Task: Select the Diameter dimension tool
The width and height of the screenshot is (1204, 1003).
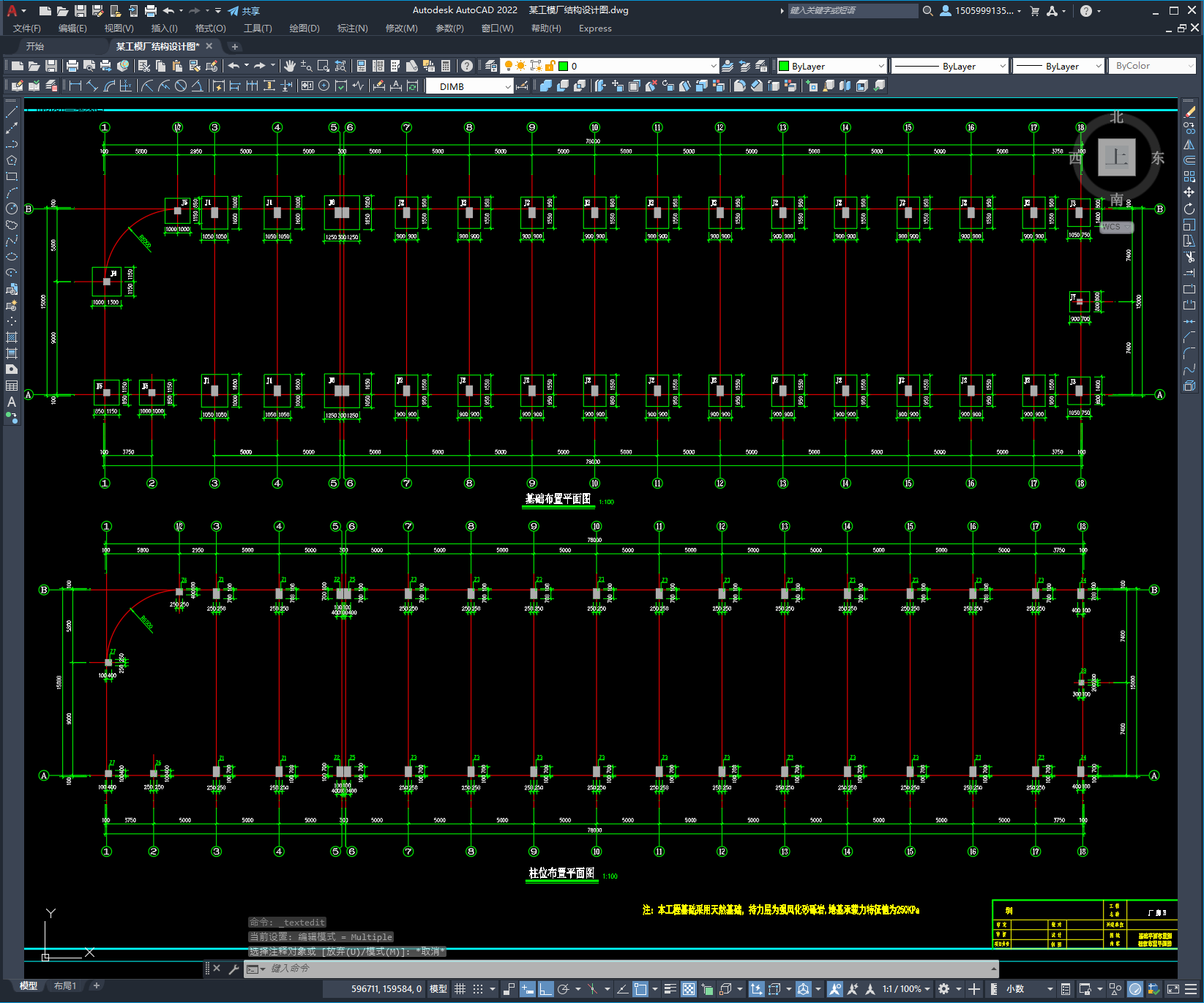Action: pyautogui.click(x=180, y=86)
